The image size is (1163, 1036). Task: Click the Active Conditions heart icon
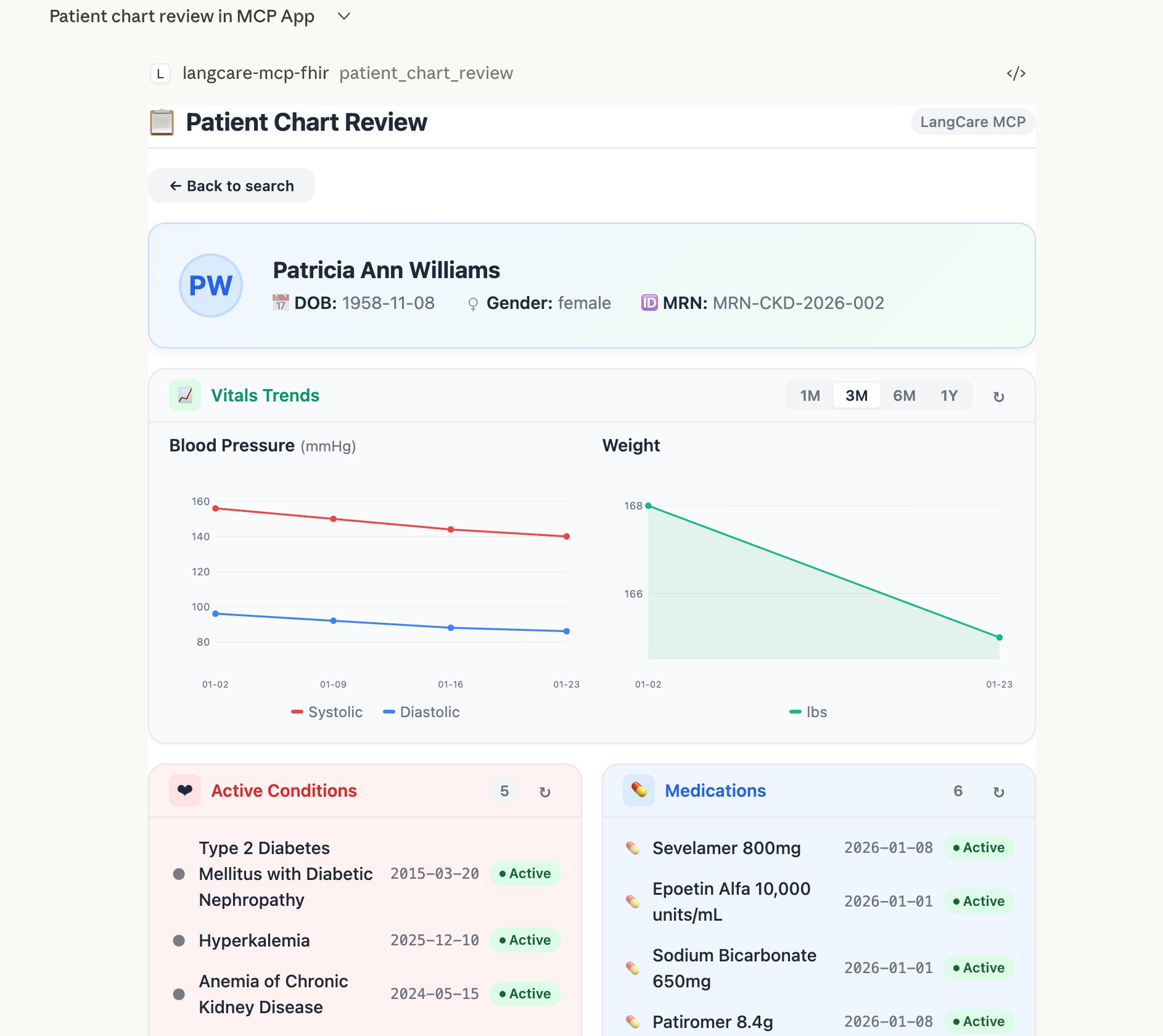[x=184, y=790]
